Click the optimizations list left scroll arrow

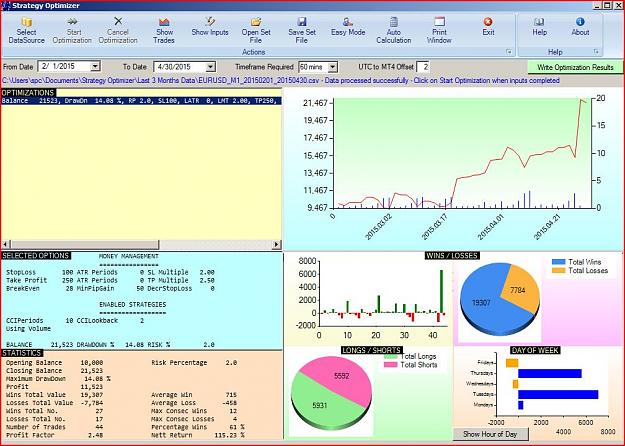pyautogui.click(x=5, y=244)
